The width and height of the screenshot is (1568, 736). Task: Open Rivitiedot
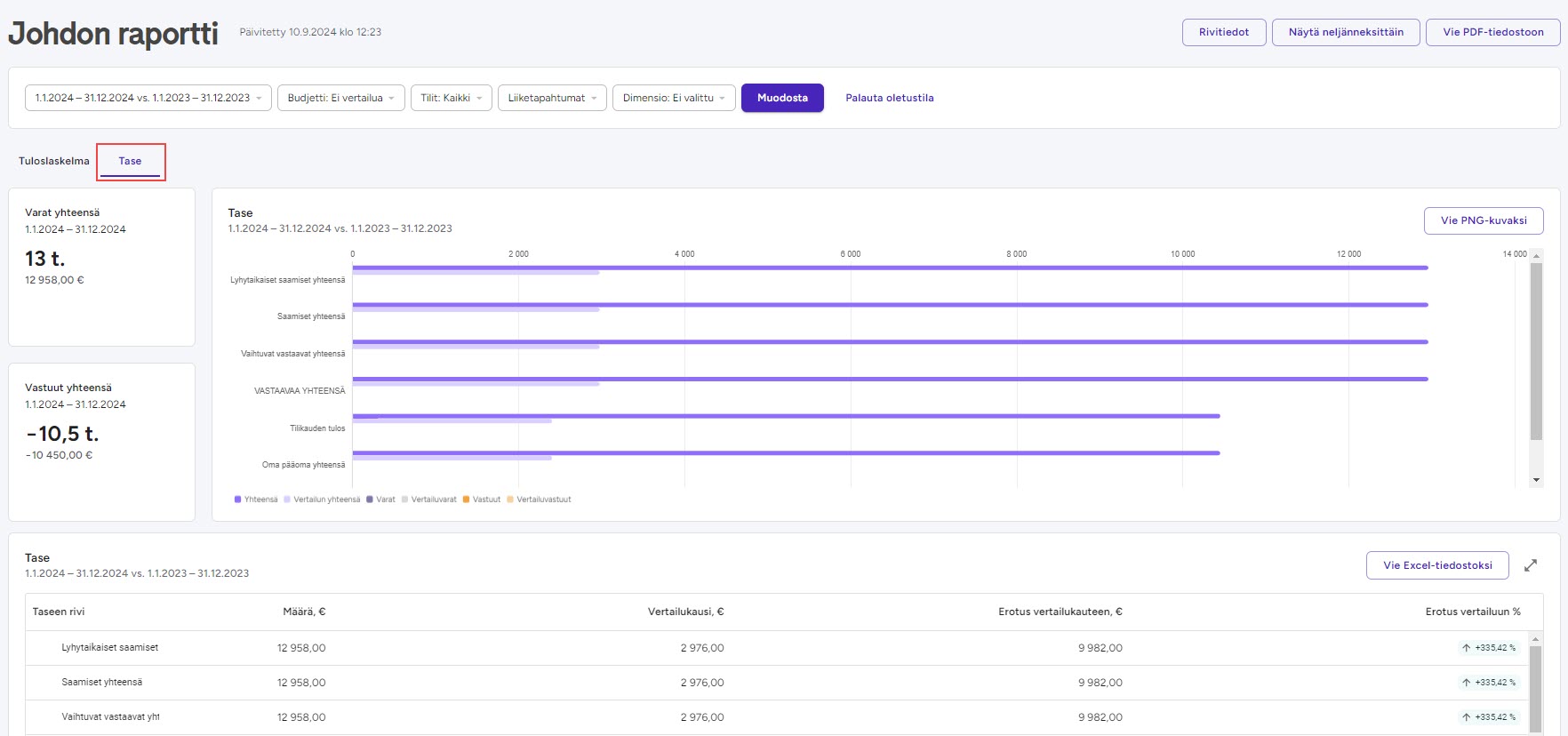[x=1224, y=32]
